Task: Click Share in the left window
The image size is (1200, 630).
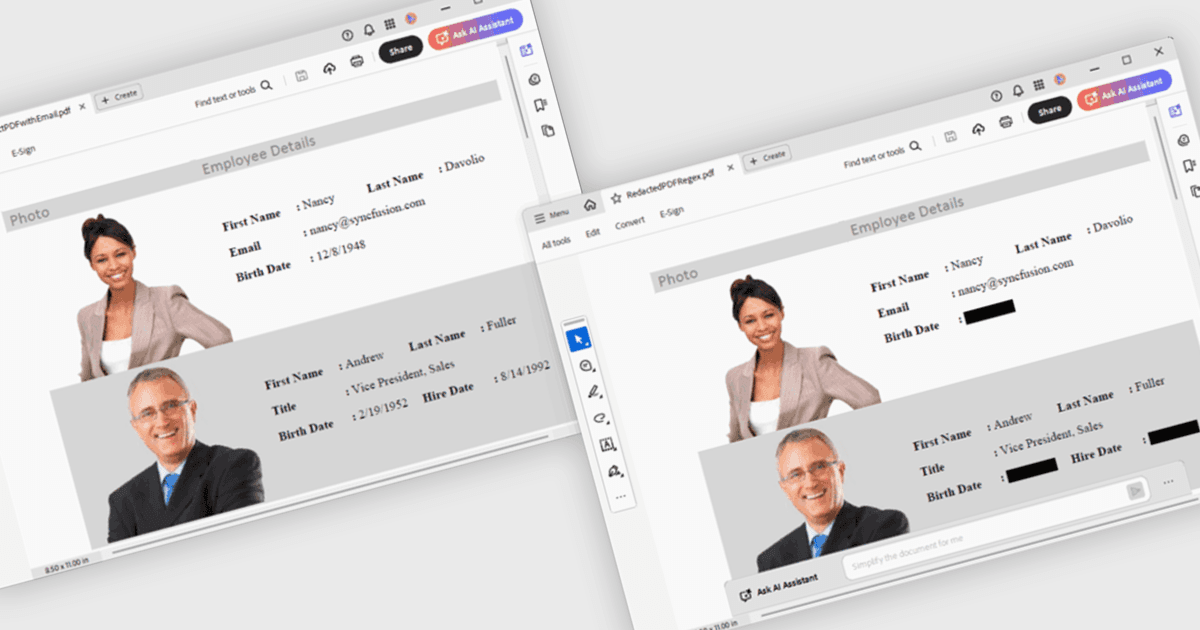Action: [x=401, y=49]
